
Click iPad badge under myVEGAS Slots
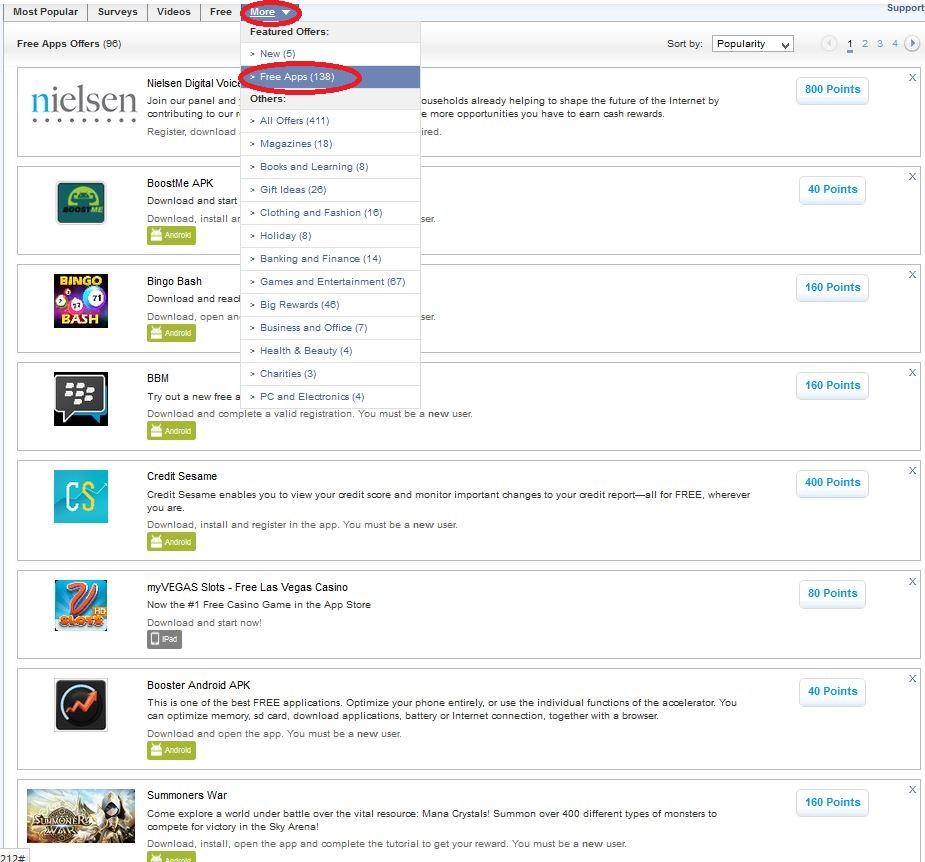point(164,640)
